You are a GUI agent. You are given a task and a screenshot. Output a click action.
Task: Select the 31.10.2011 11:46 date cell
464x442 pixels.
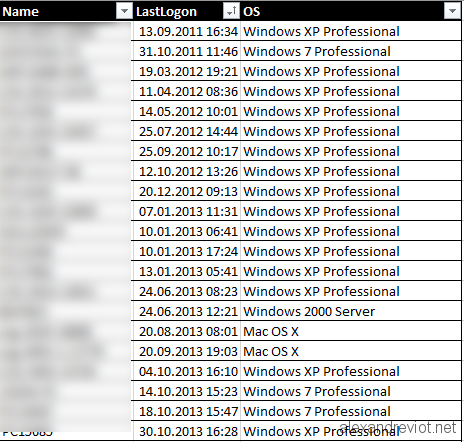pyautogui.click(x=187, y=51)
